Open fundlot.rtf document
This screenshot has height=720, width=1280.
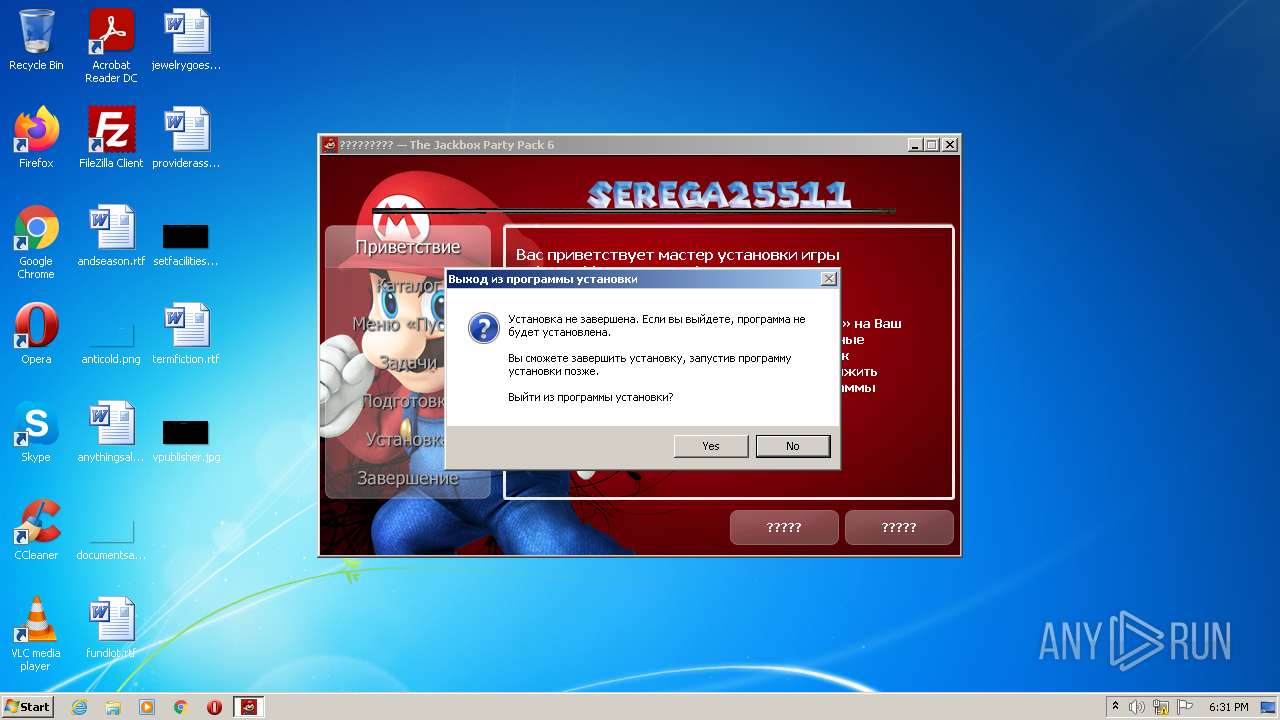(x=111, y=628)
